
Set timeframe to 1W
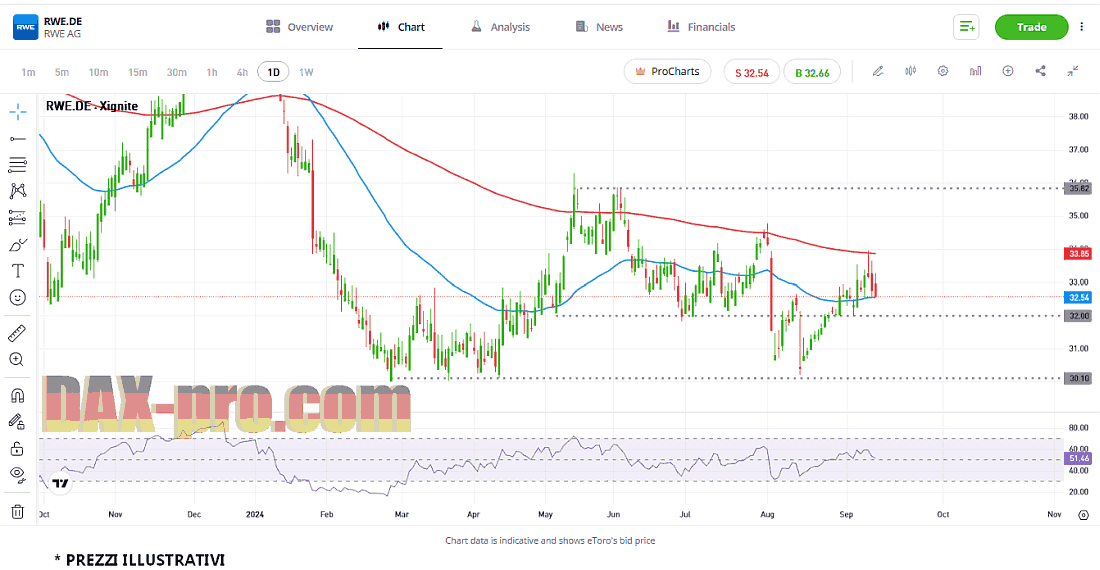pyautogui.click(x=306, y=72)
